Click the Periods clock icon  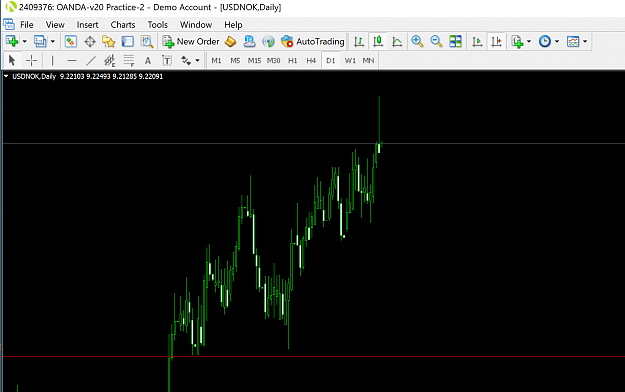pyautogui.click(x=545, y=41)
